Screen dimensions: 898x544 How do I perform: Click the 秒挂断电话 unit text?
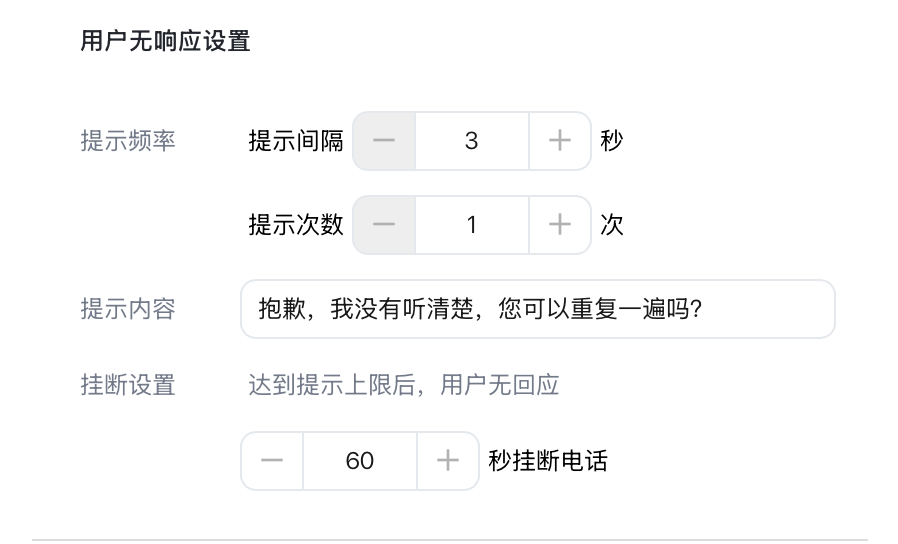[548, 461]
